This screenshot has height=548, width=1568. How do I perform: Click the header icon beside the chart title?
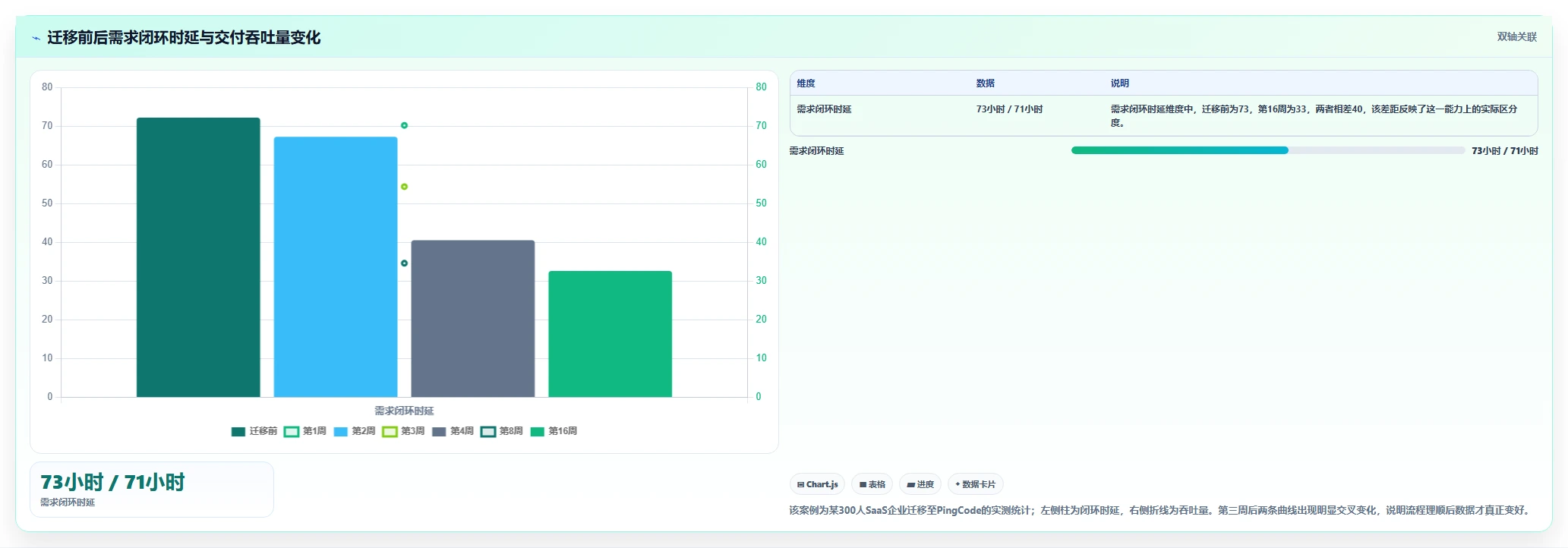[36, 38]
